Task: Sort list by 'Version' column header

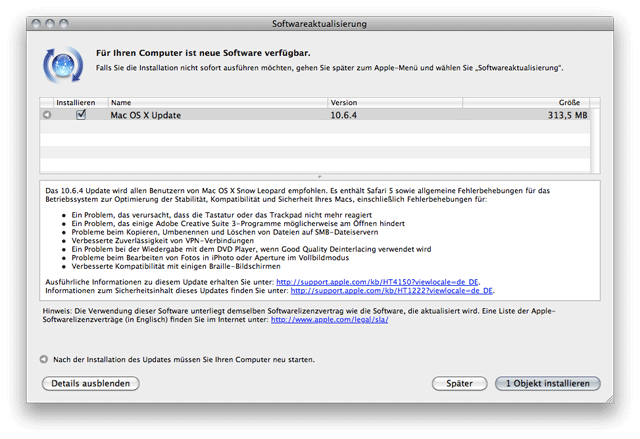Action: click(x=395, y=102)
